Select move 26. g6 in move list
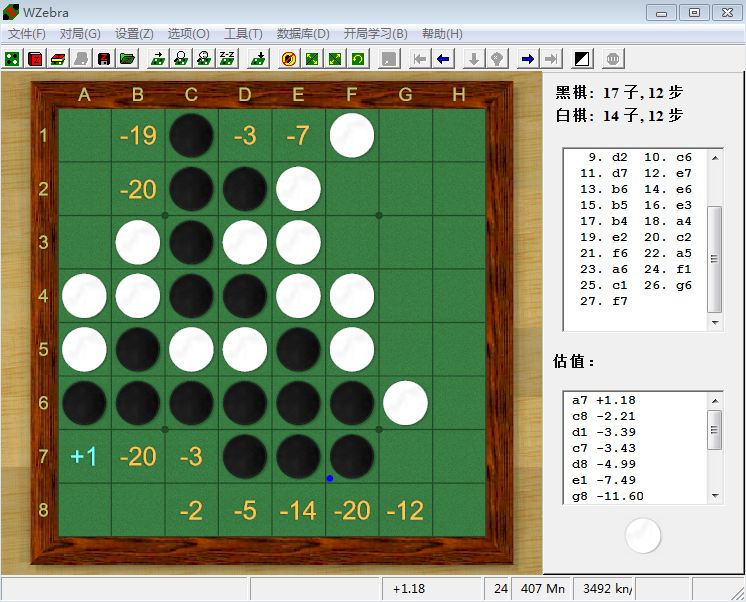The height and width of the screenshot is (602, 746). (x=668, y=285)
